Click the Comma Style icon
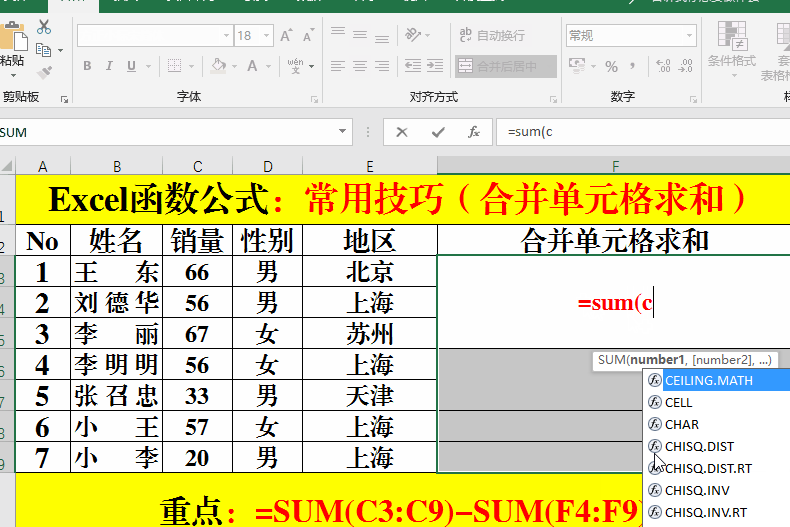The image size is (790, 527). pyautogui.click(x=633, y=66)
